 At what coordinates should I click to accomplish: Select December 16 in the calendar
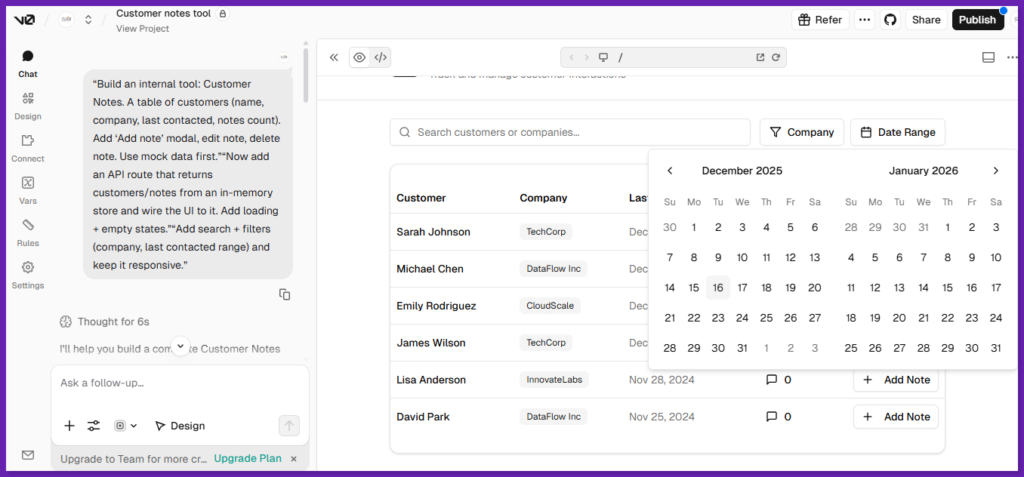[x=718, y=288]
